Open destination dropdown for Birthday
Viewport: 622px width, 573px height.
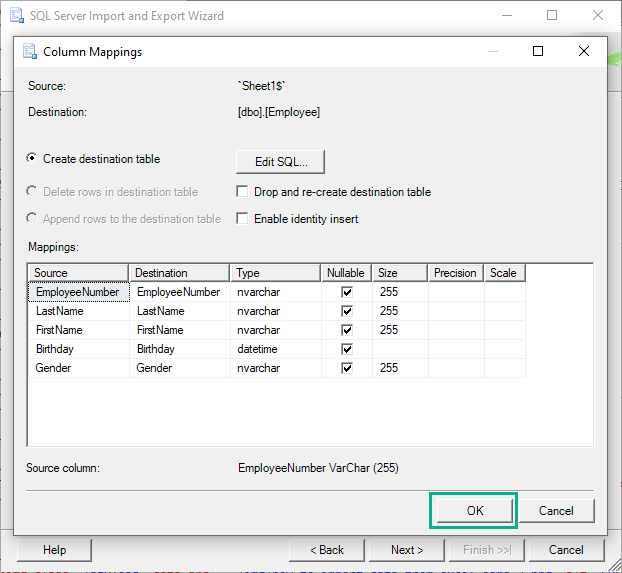coord(180,349)
